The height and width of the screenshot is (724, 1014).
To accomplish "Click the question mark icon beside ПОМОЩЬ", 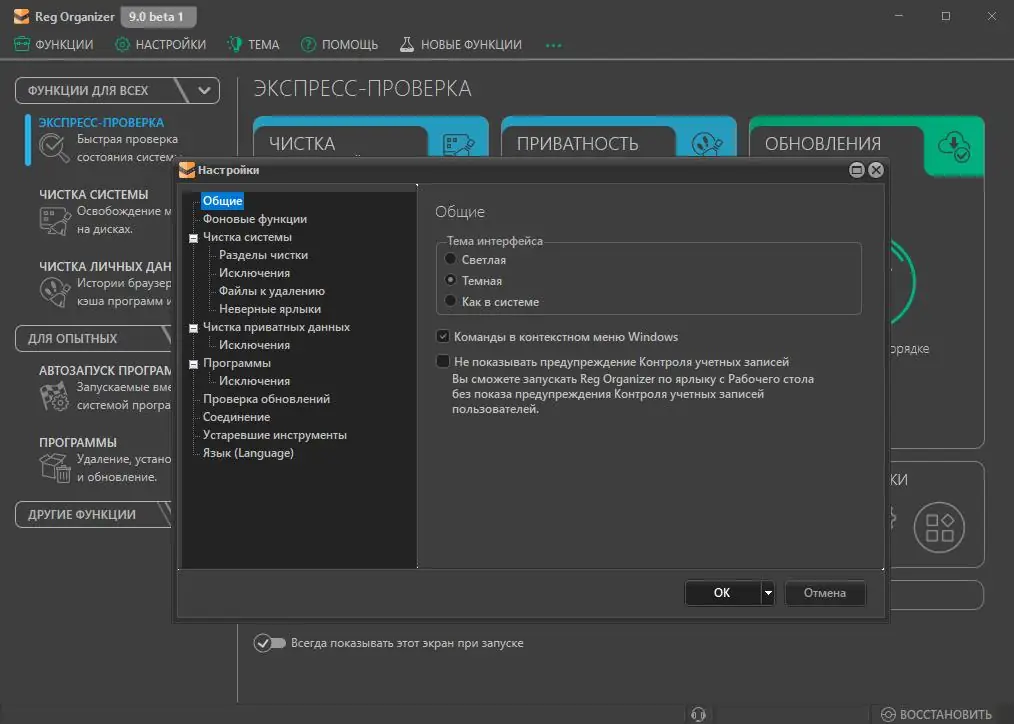I will pos(308,45).
